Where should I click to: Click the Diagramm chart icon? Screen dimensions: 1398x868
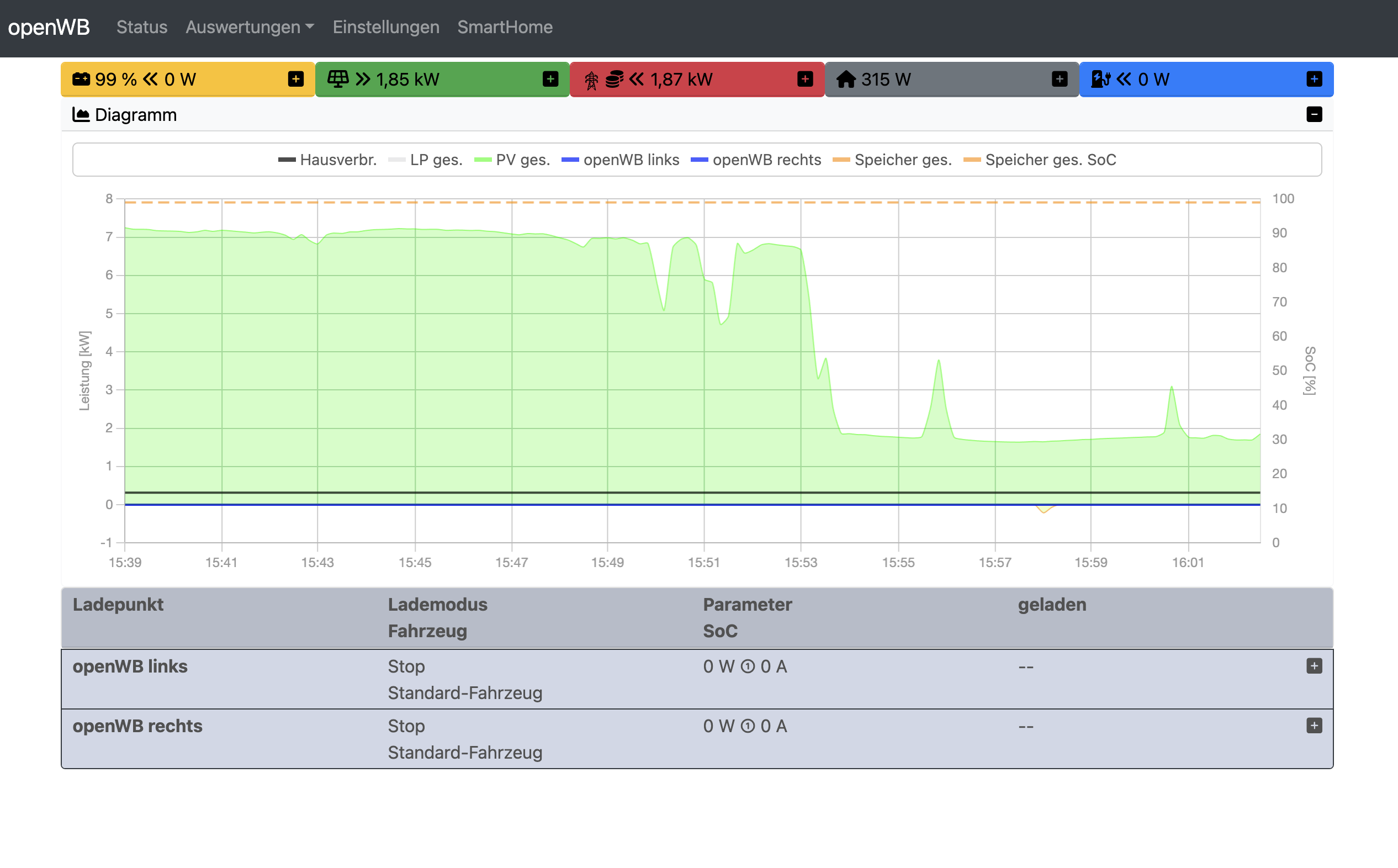coord(81,115)
